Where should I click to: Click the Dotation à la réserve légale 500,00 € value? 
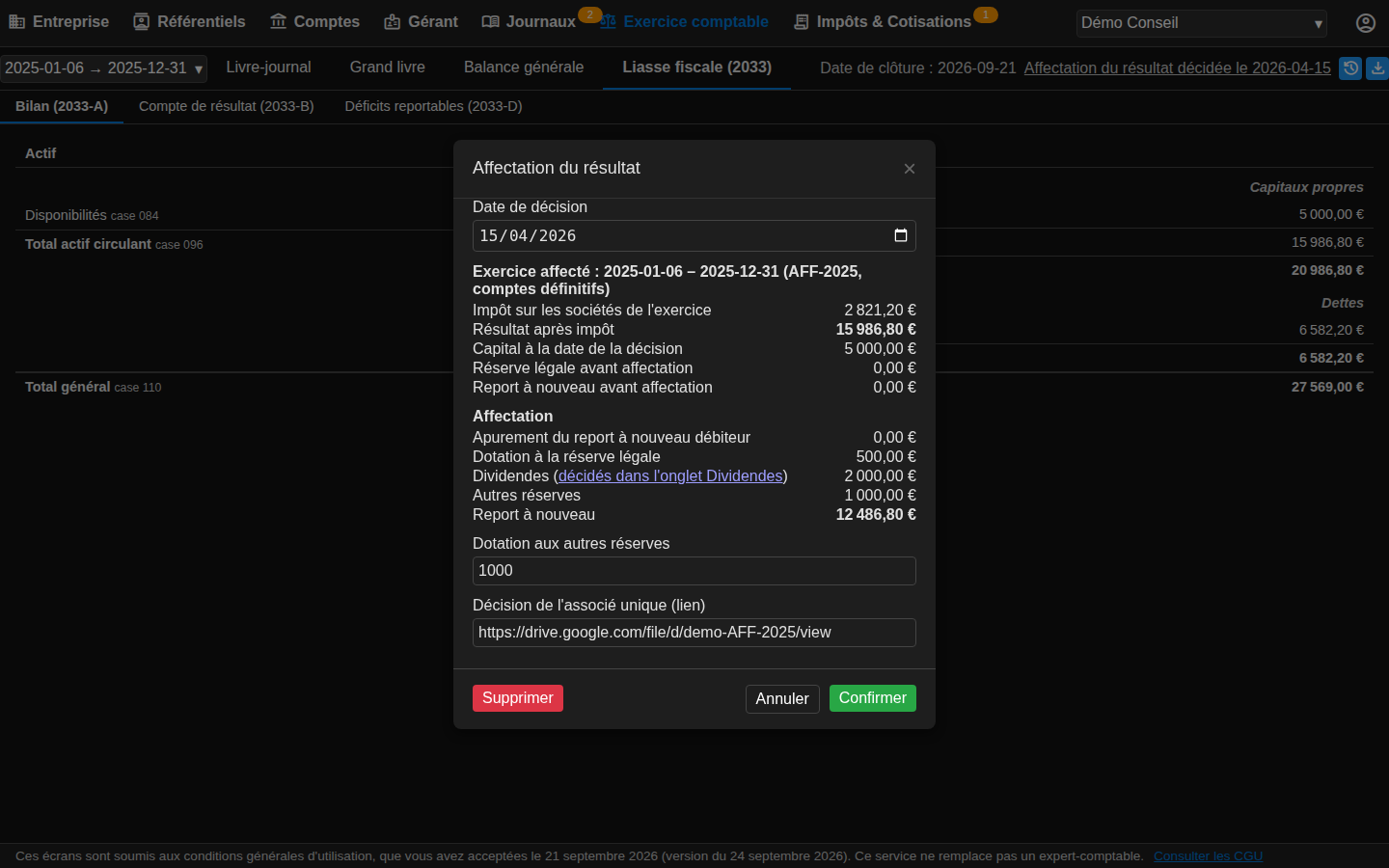[886, 456]
